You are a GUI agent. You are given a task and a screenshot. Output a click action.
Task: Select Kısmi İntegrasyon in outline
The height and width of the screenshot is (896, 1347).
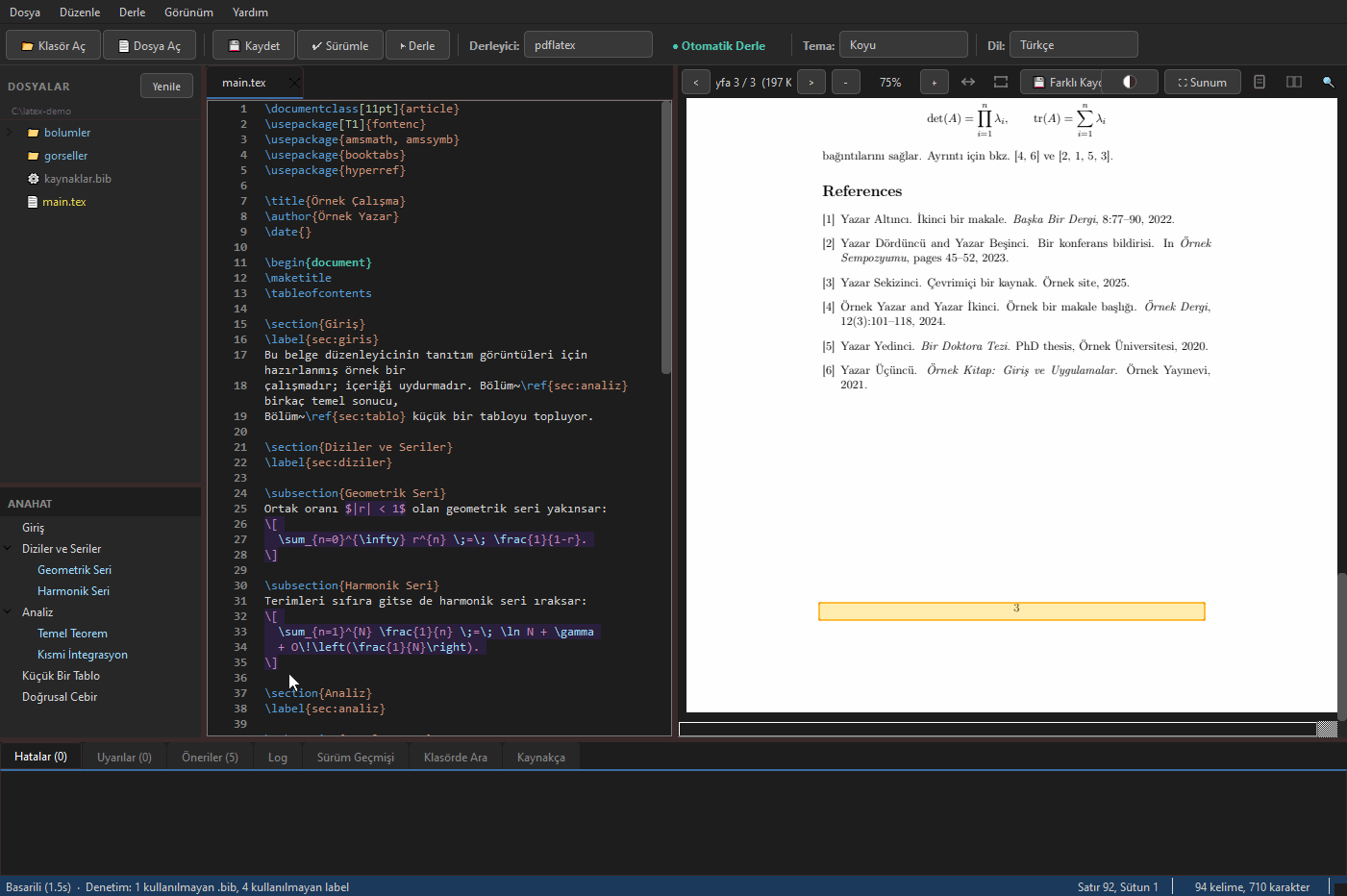tap(83, 655)
